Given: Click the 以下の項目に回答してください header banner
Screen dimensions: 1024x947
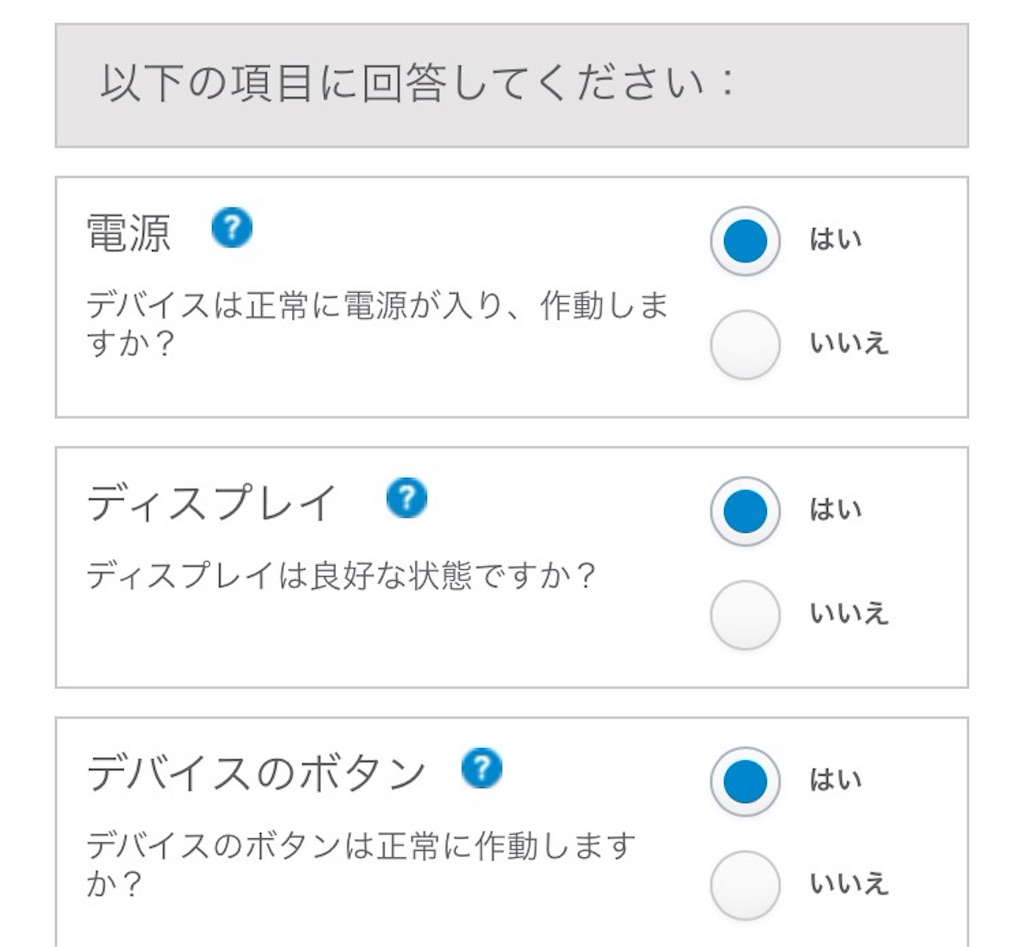Looking at the screenshot, I should (x=511, y=86).
